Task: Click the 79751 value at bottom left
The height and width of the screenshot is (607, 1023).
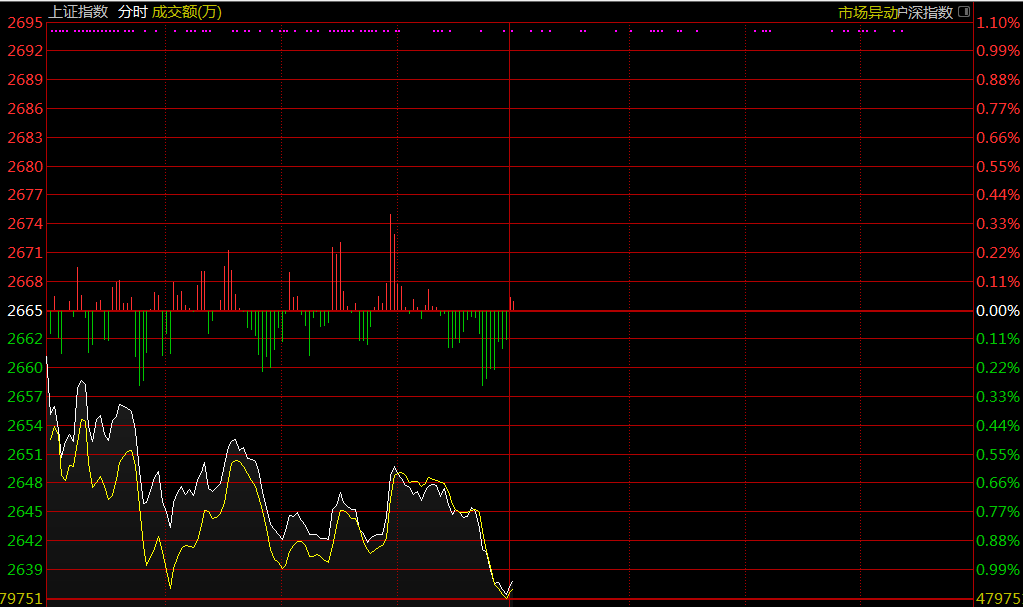Action: pyautogui.click(x=22, y=599)
